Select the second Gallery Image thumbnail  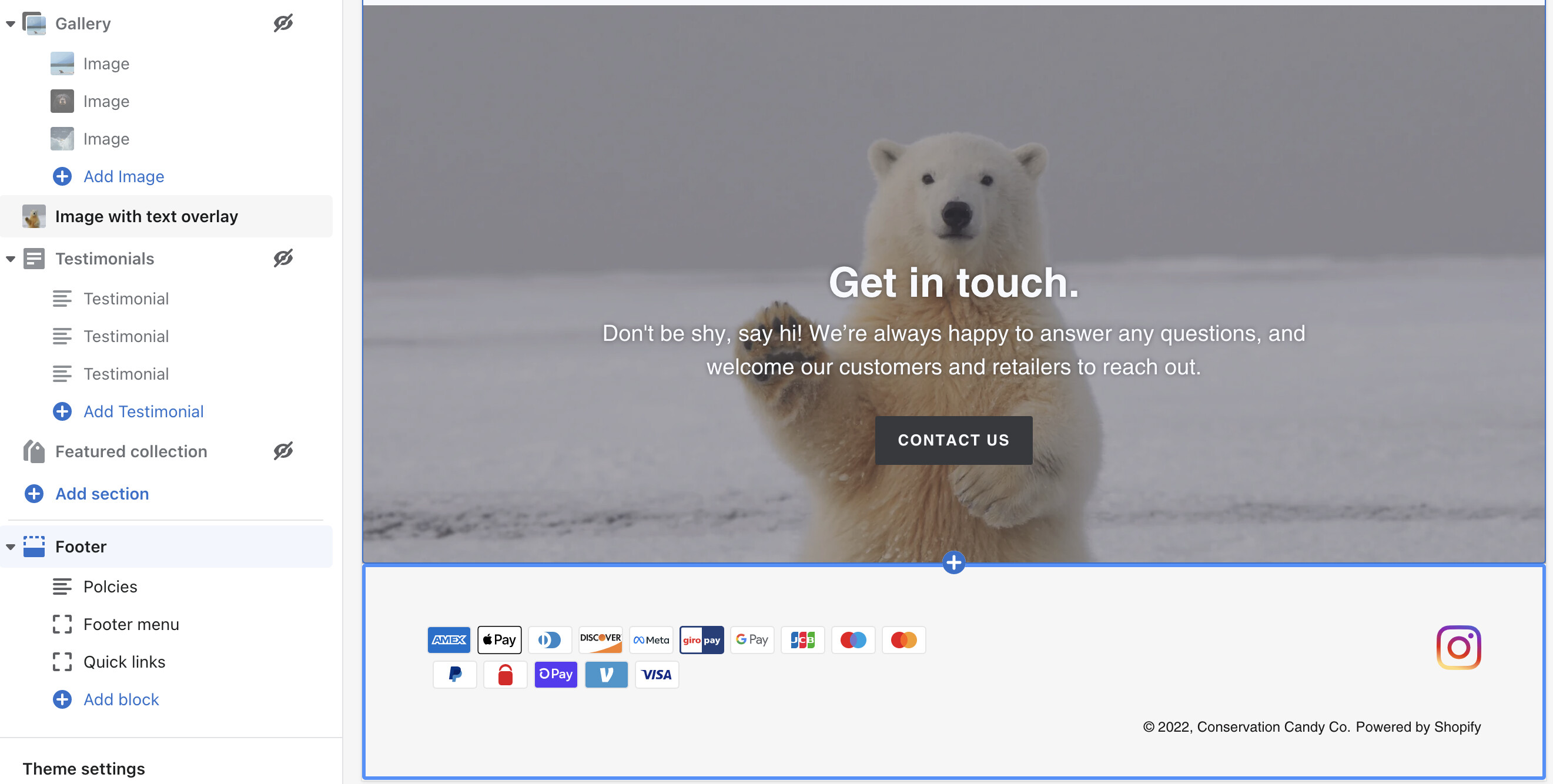(x=62, y=101)
